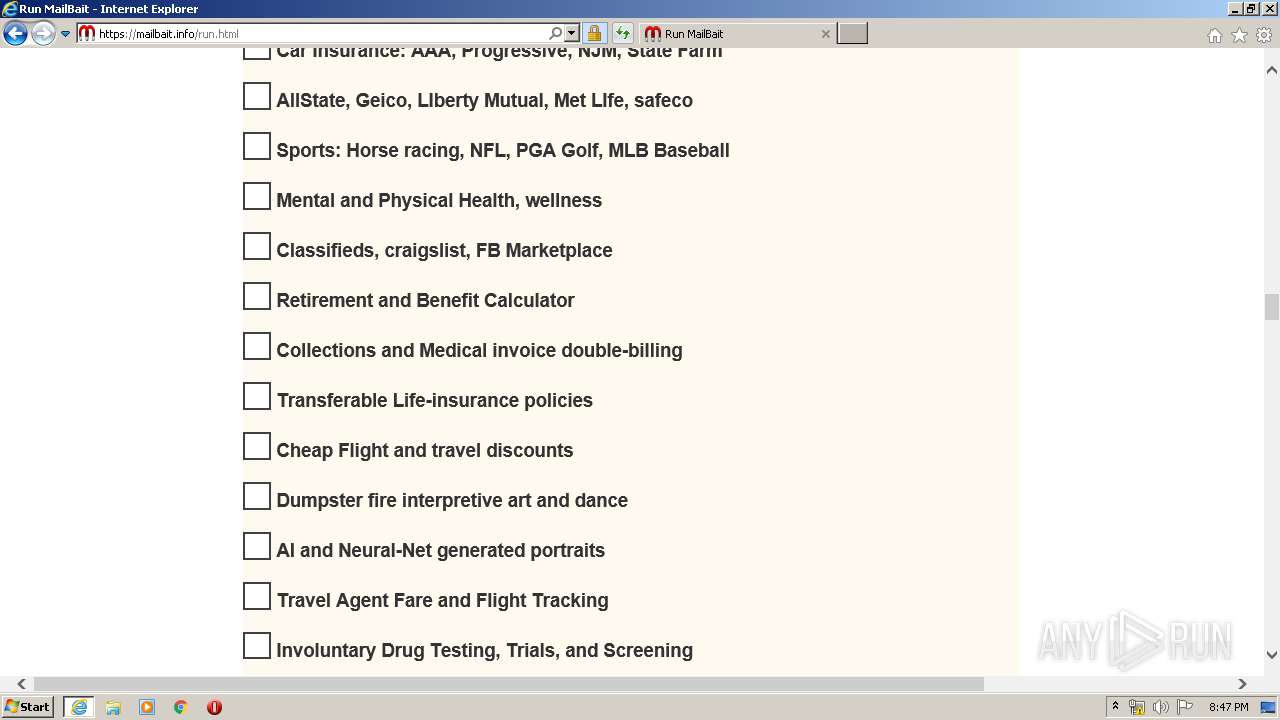
Task: Go forward with the browser Forward arrow
Action: (43, 34)
